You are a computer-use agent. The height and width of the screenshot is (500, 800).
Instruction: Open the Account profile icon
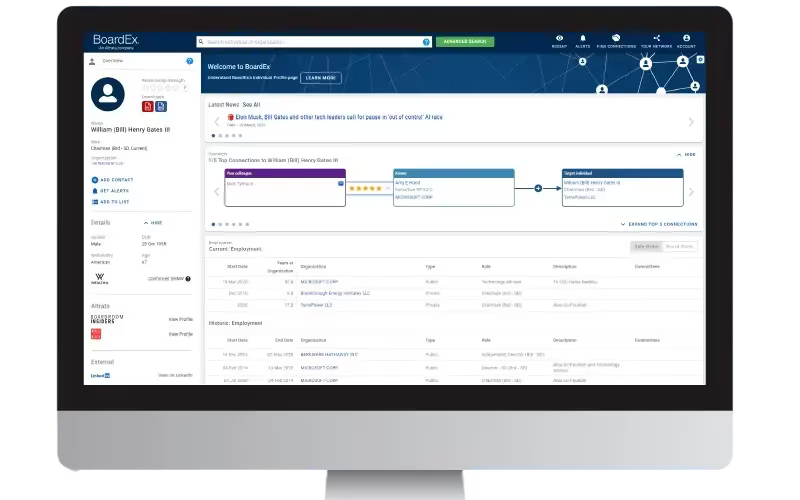tap(686, 38)
